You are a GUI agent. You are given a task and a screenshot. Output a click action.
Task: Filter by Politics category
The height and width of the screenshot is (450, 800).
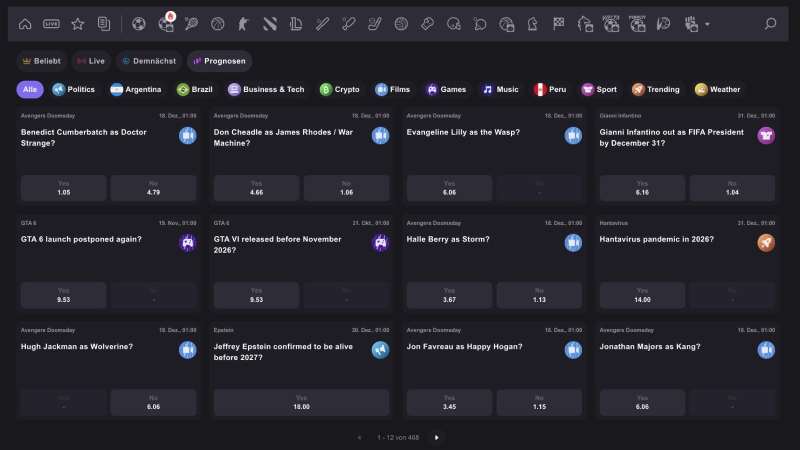(x=74, y=89)
